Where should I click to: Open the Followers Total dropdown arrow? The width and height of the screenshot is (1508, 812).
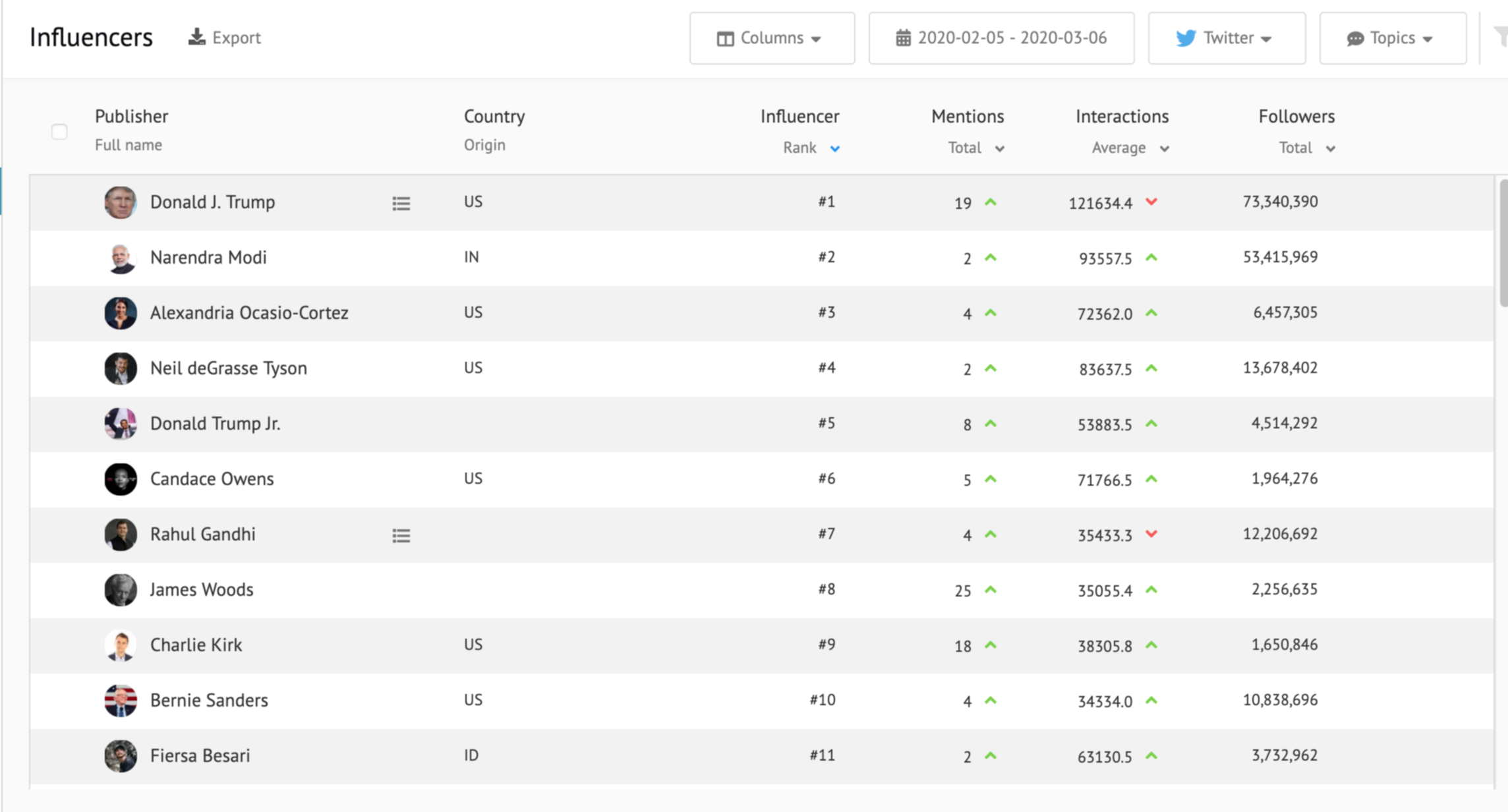click(x=1331, y=149)
